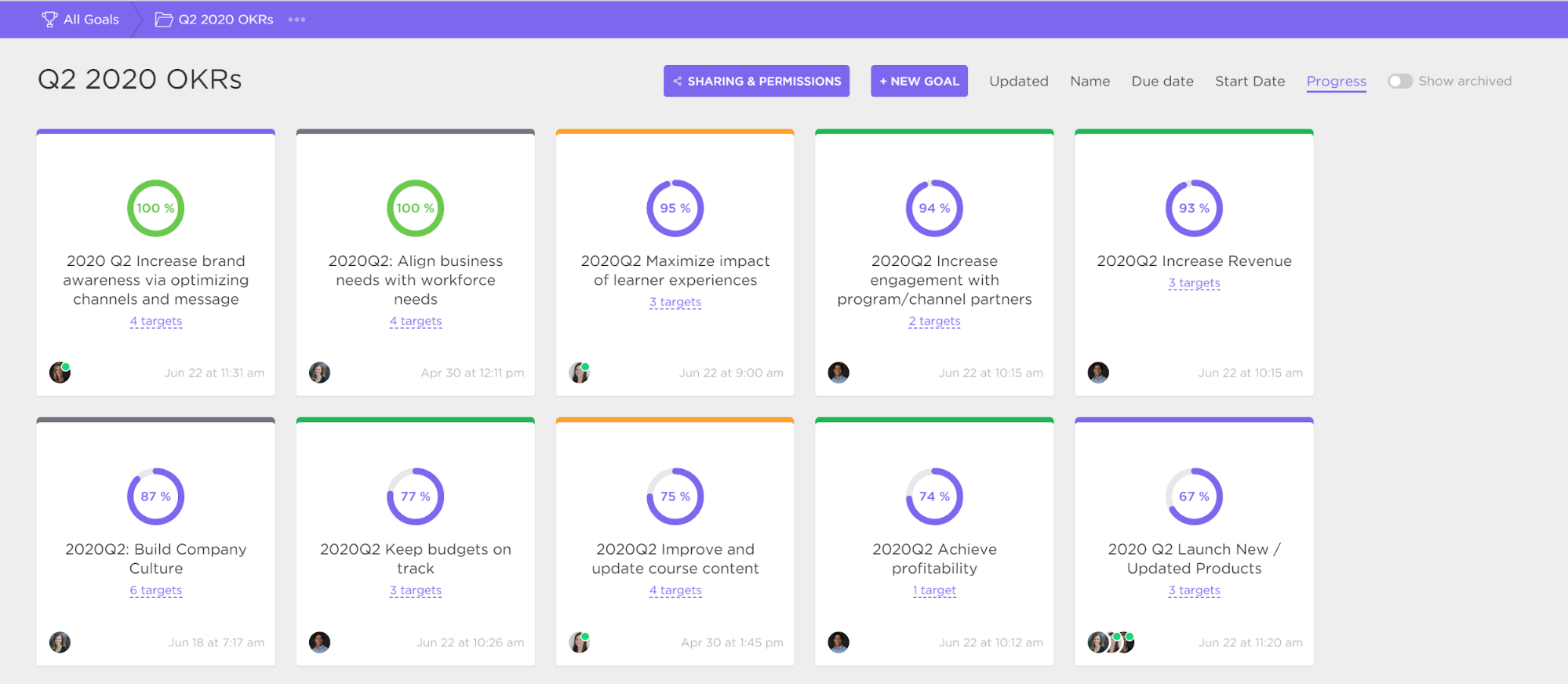
Task: Click the 95% progress ring on Maximize impact goal
Action: click(675, 208)
